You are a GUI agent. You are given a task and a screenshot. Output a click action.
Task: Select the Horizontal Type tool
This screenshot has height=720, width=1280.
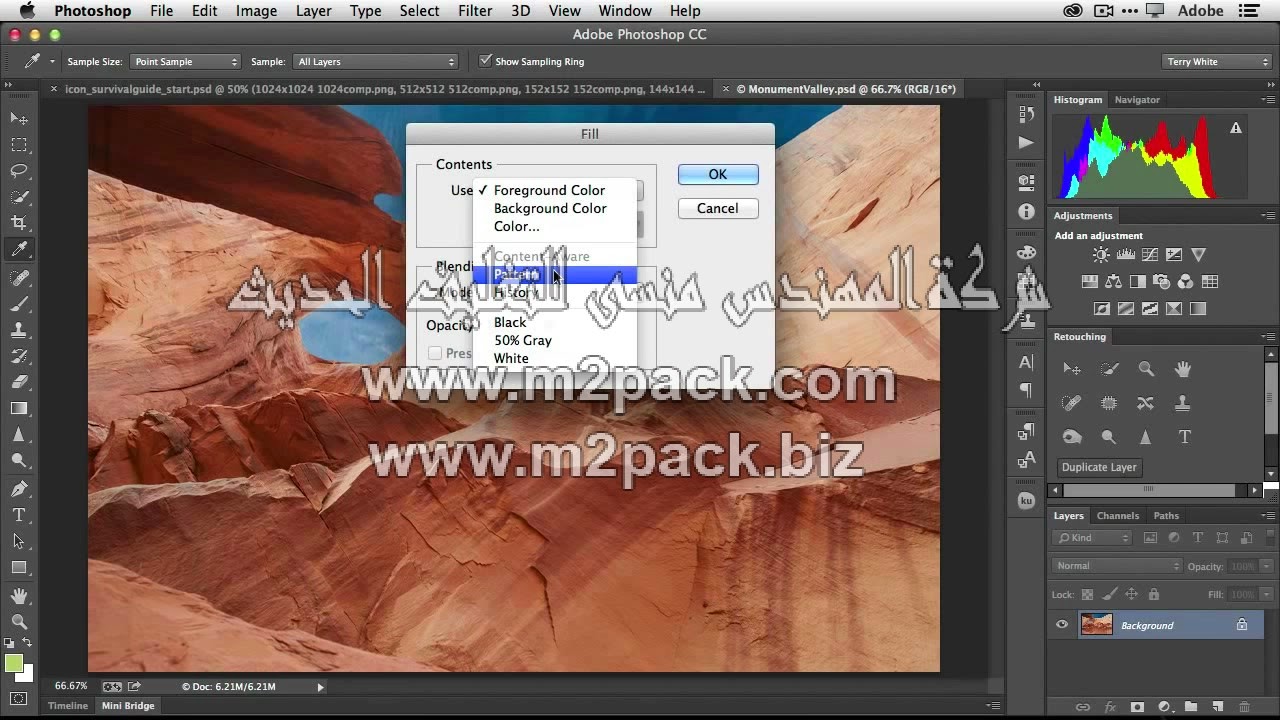[19, 515]
